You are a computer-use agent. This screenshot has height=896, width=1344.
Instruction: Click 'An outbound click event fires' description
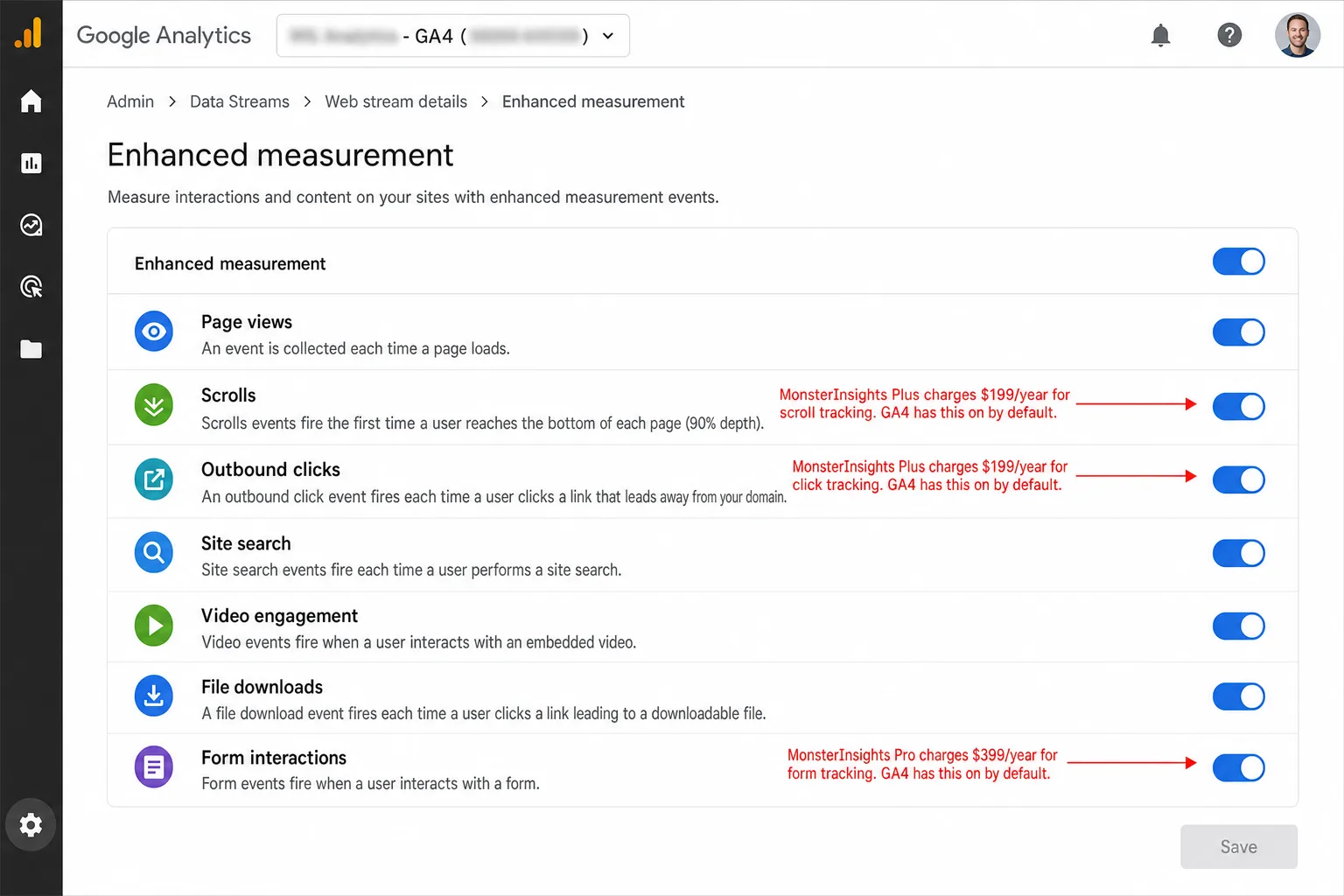point(493,496)
